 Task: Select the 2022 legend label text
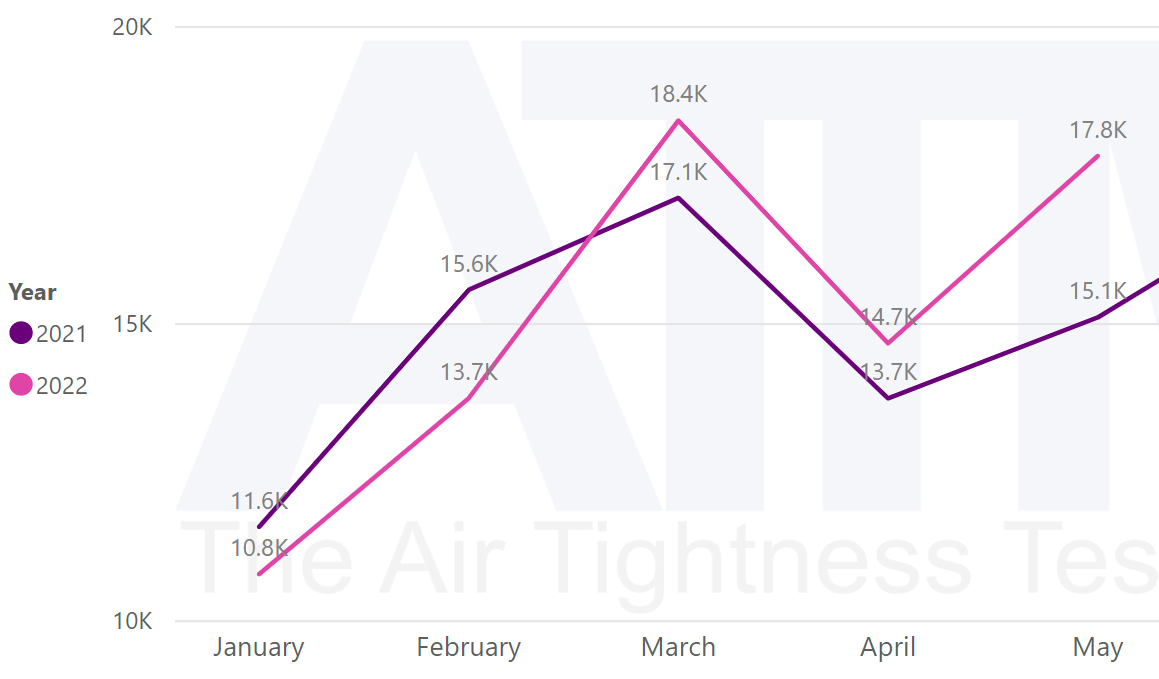pyautogui.click(x=62, y=386)
